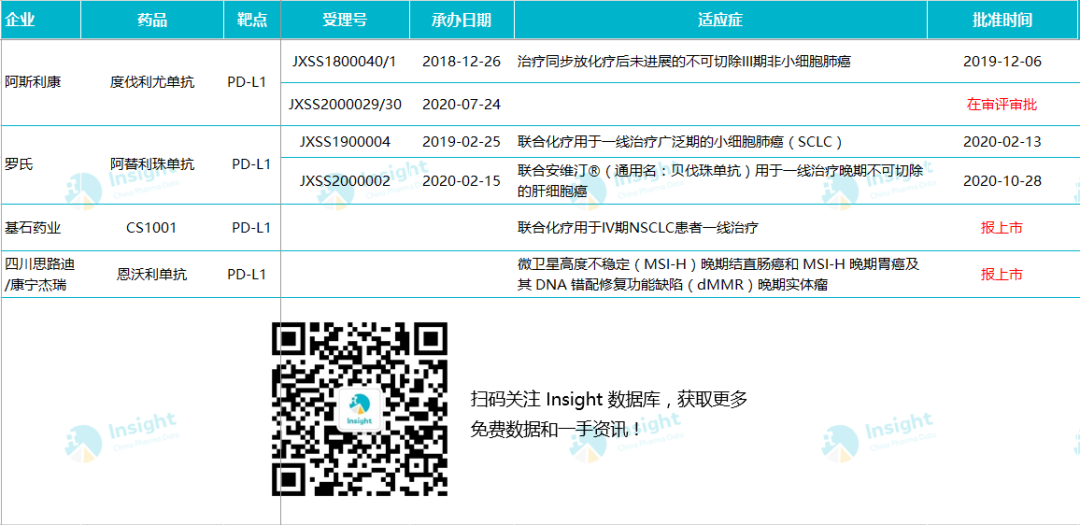1080x525 pixels.
Task: Select the 四川思路迪/康宁杰瑞 company cell
Action: (x=39, y=274)
